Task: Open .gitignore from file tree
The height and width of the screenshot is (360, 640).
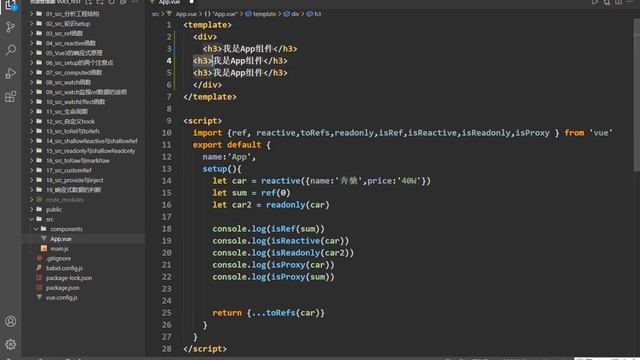Action: tap(83, 258)
